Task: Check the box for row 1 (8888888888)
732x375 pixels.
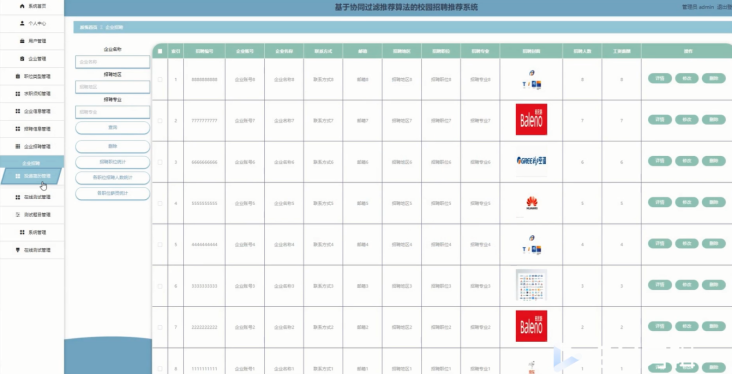Action: 160,79
